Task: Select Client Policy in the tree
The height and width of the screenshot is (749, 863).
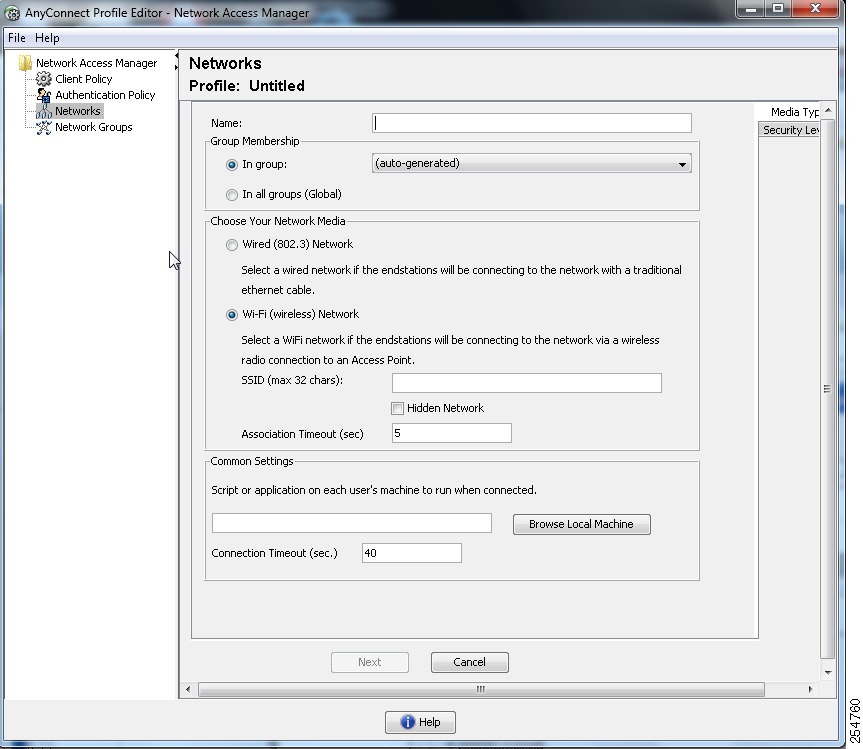Action: click(x=84, y=79)
